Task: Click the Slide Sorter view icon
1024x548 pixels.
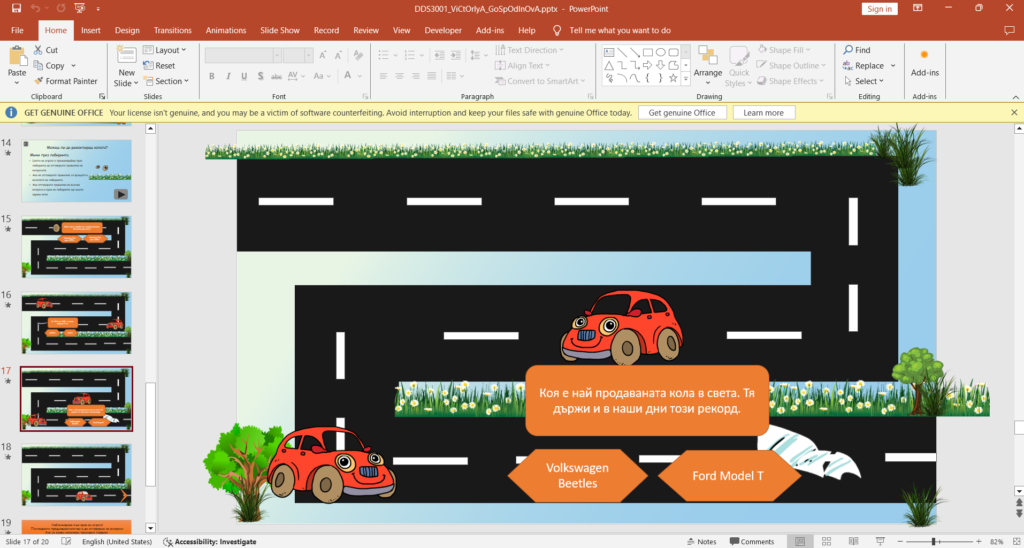Action: point(827,541)
